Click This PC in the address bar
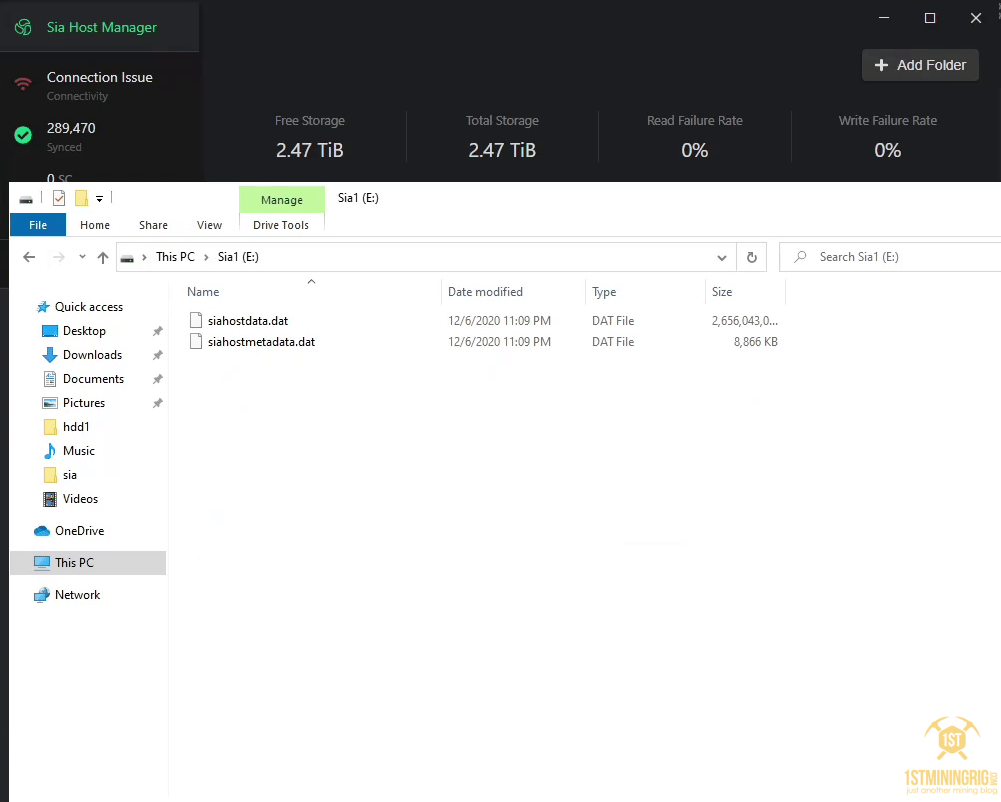1001x802 pixels. 175,257
